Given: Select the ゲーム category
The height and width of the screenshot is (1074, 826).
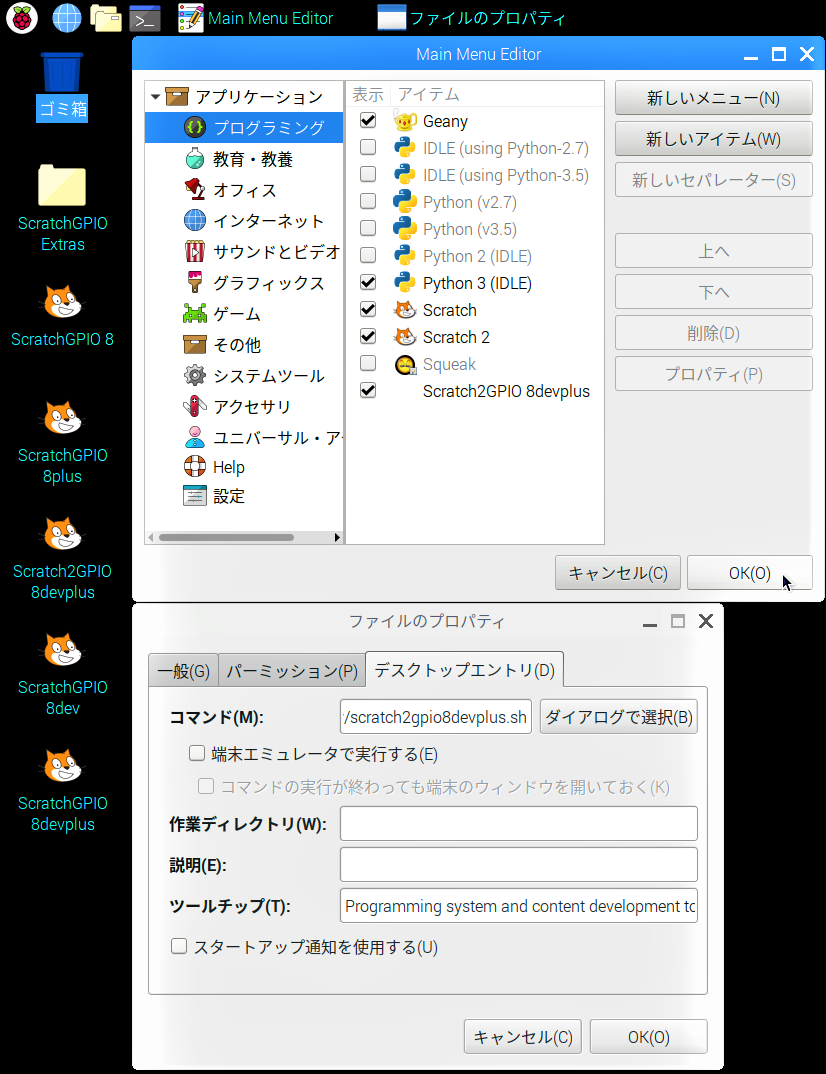Looking at the screenshot, I should click(244, 313).
